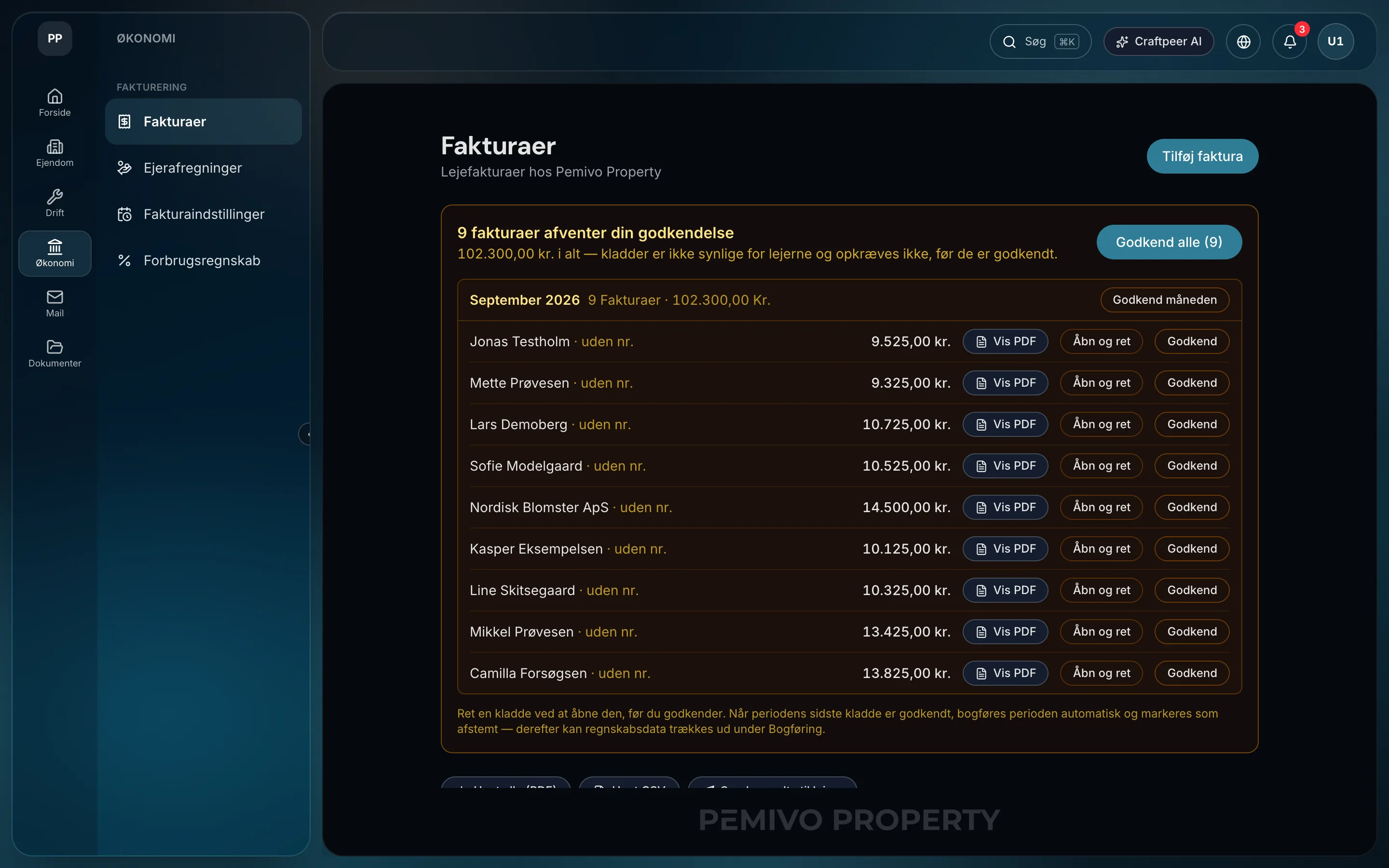
Task: Click the Søg search field
Action: click(x=1040, y=41)
